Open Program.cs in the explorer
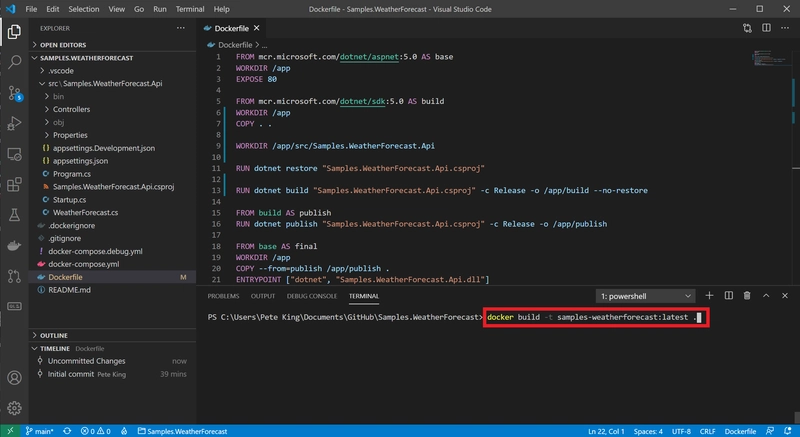This screenshot has width=800, height=437. 112,174
